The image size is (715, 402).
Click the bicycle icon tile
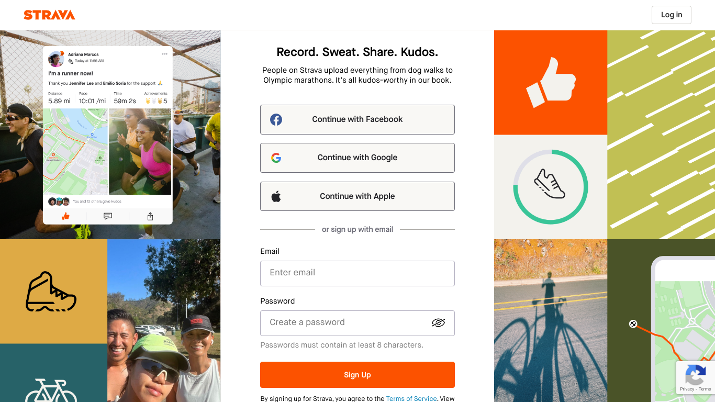(53, 373)
